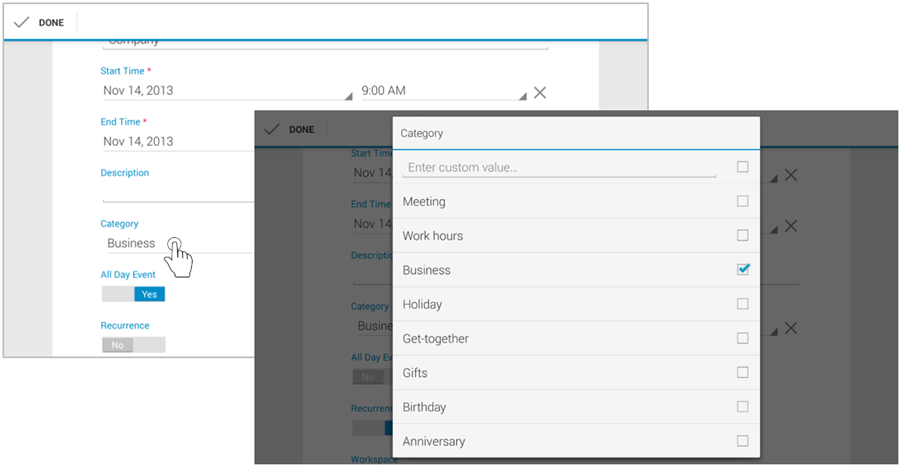Uncheck the Business category checkbox
Image resolution: width=900 pixels, height=466 pixels.
point(742,269)
